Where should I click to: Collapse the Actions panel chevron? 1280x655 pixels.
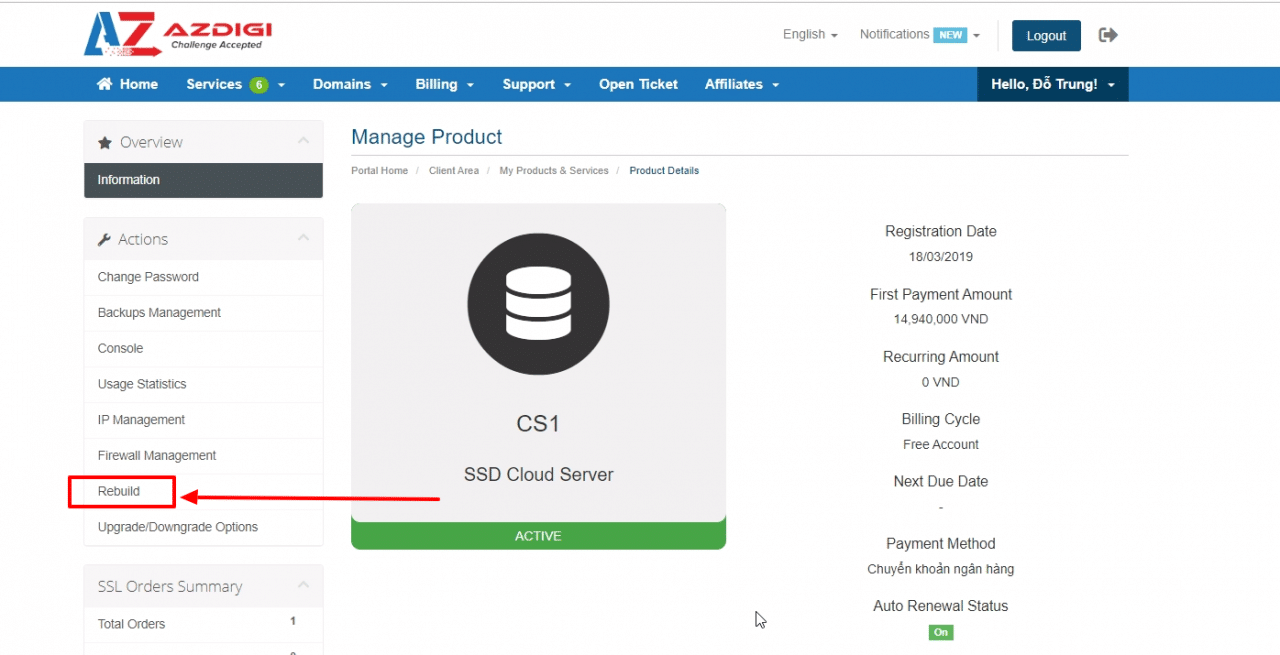click(x=303, y=239)
